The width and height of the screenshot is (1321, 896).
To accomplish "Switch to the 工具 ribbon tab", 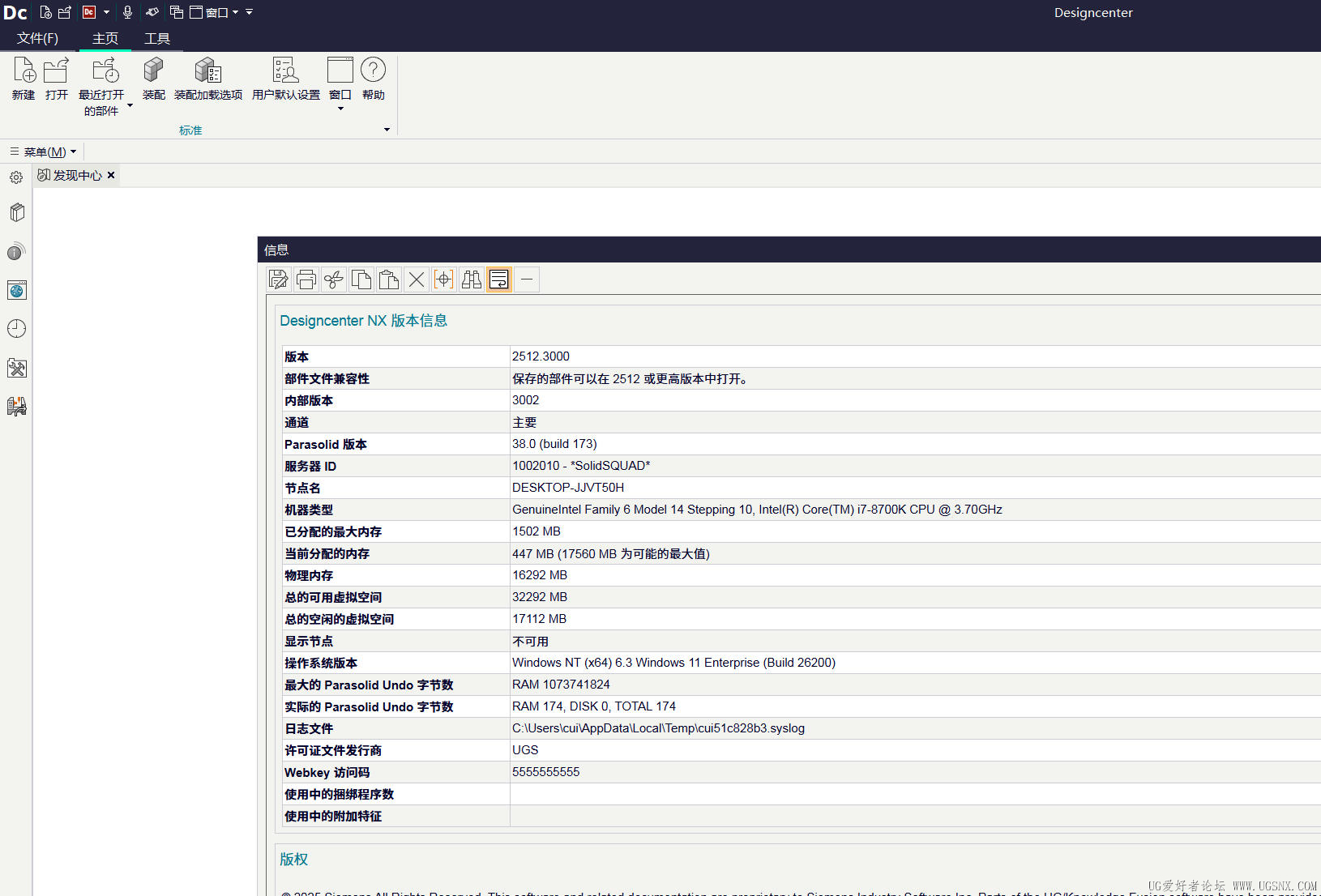I will point(156,38).
